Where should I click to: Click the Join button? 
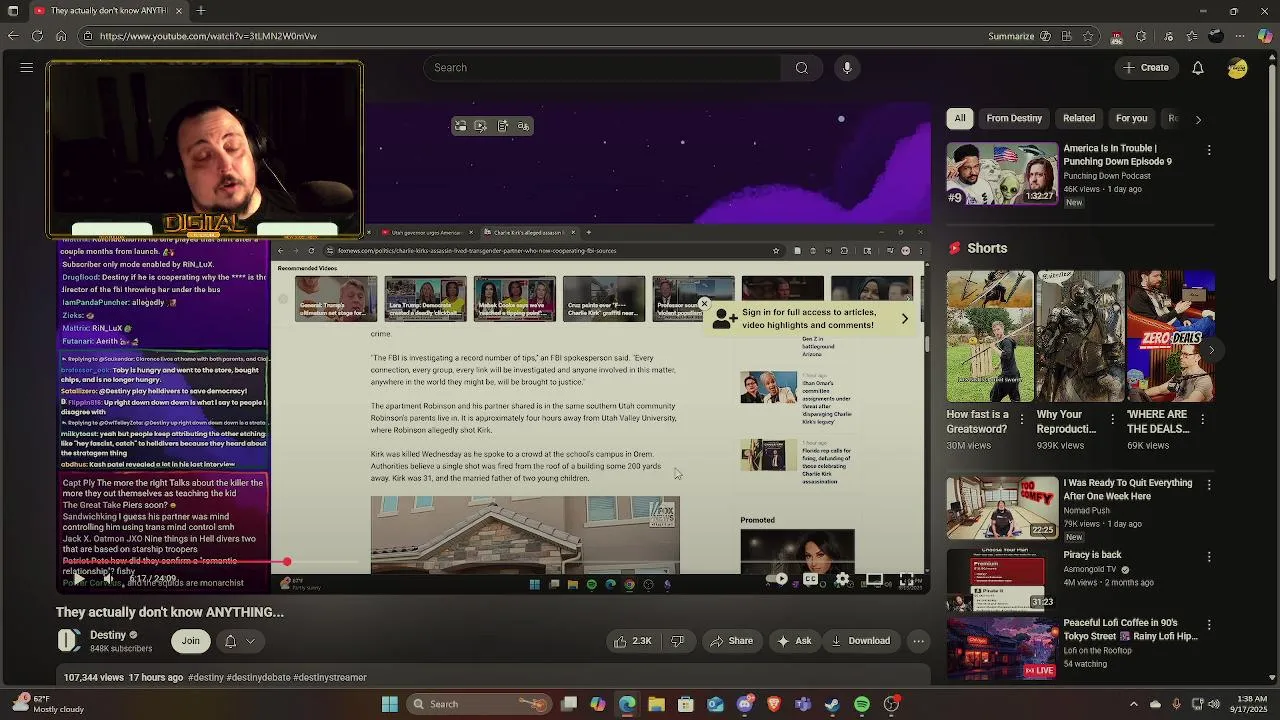point(190,641)
